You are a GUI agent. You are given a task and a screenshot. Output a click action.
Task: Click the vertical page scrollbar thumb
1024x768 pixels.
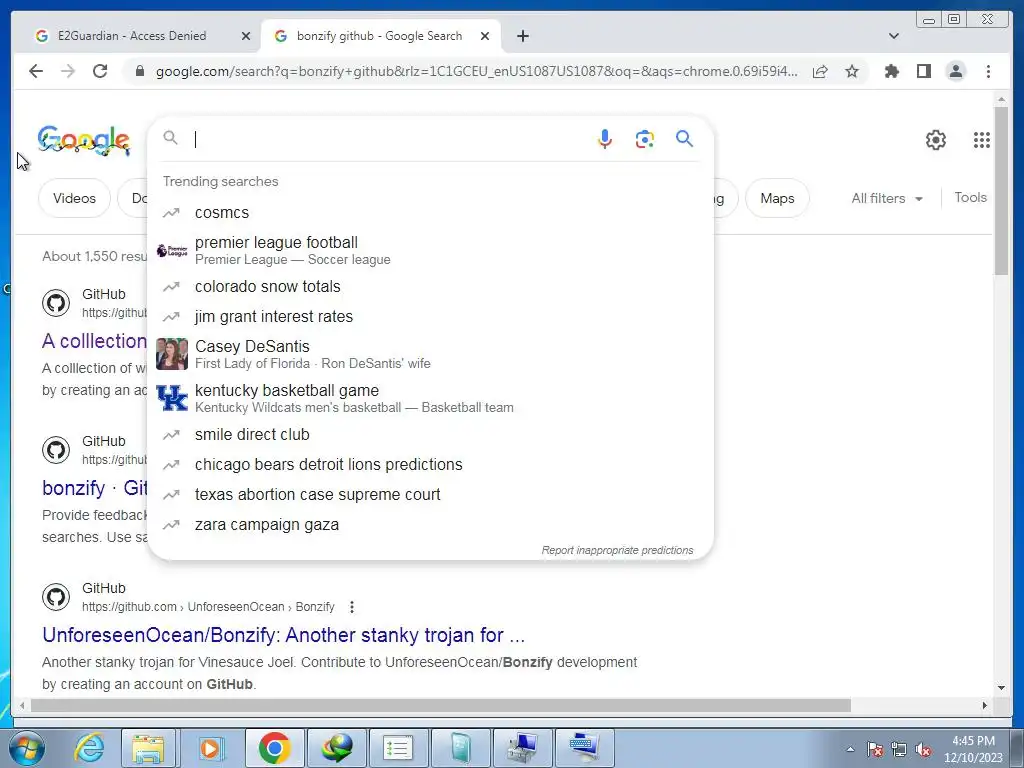tap(1001, 191)
